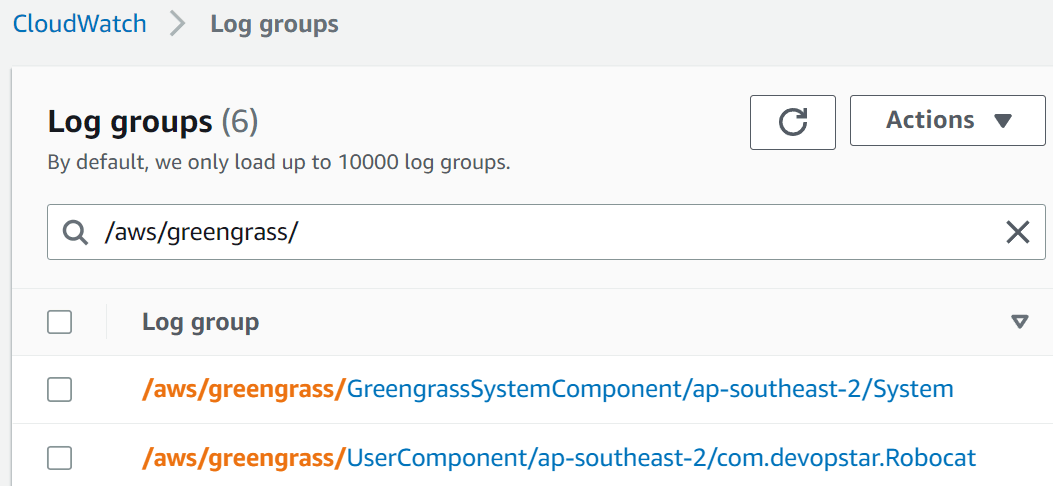Click the Log groups panel heading
The height and width of the screenshot is (486, 1053).
pos(130,122)
